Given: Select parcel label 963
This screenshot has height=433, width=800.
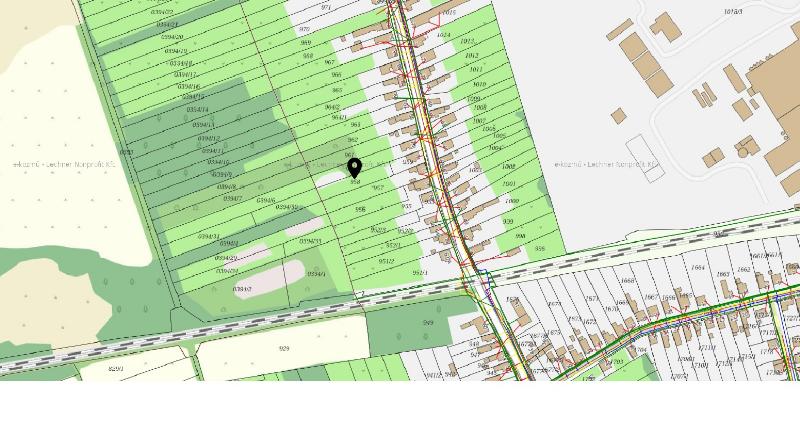Looking at the screenshot, I should pyautogui.click(x=355, y=124).
